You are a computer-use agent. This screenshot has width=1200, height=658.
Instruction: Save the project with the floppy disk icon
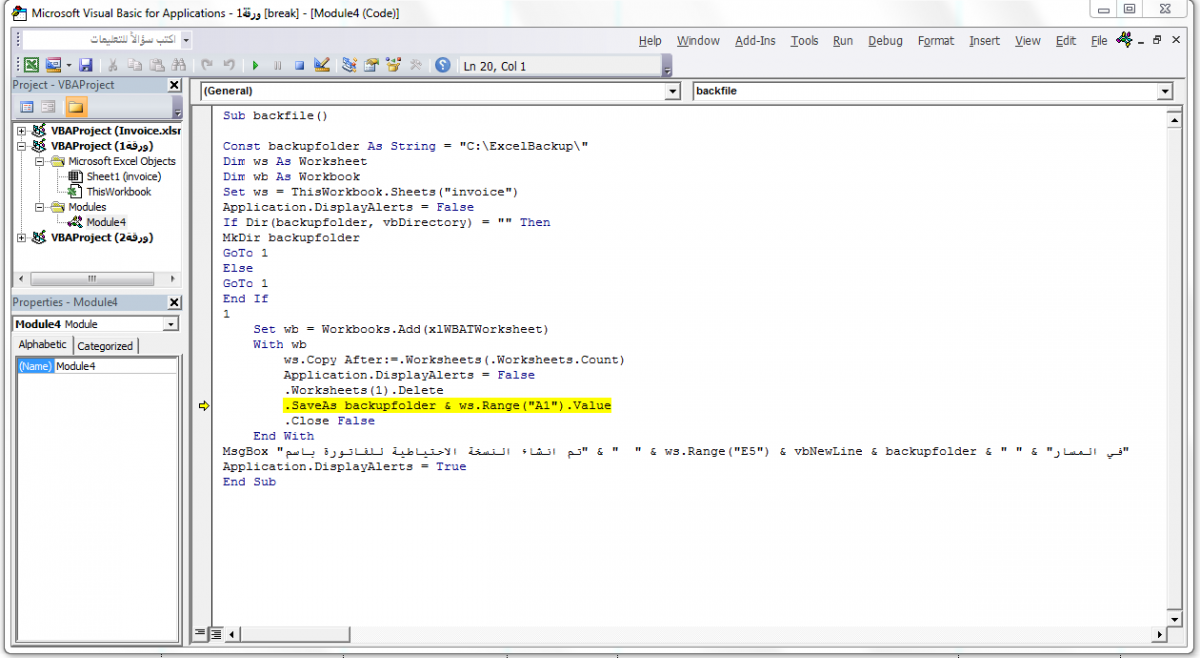86,65
